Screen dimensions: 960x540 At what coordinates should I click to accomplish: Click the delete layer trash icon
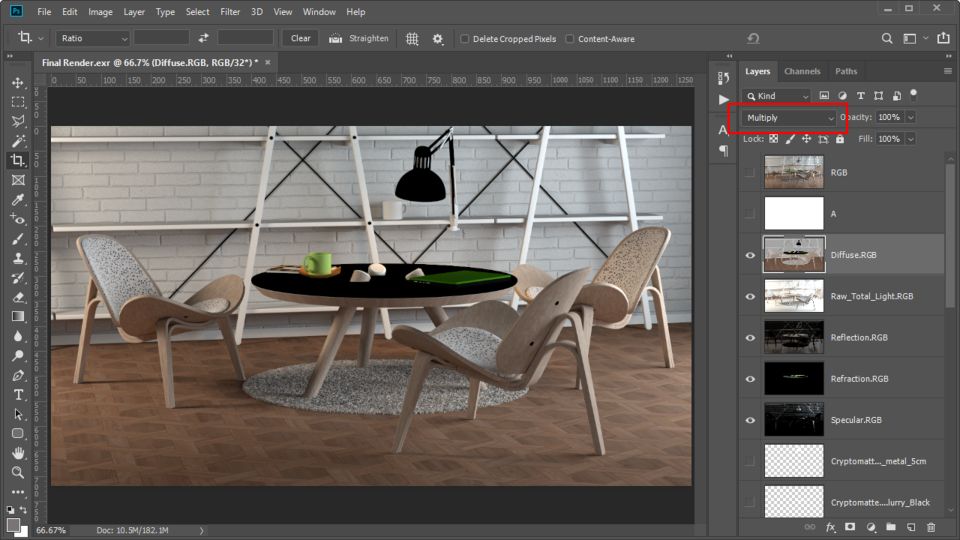[x=931, y=527]
